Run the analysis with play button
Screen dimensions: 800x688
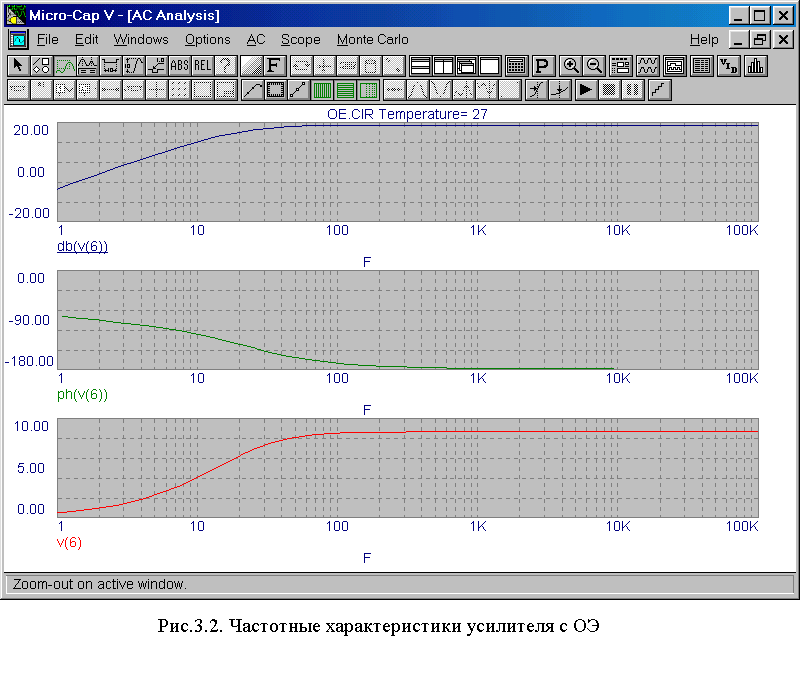[x=586, y=90]
